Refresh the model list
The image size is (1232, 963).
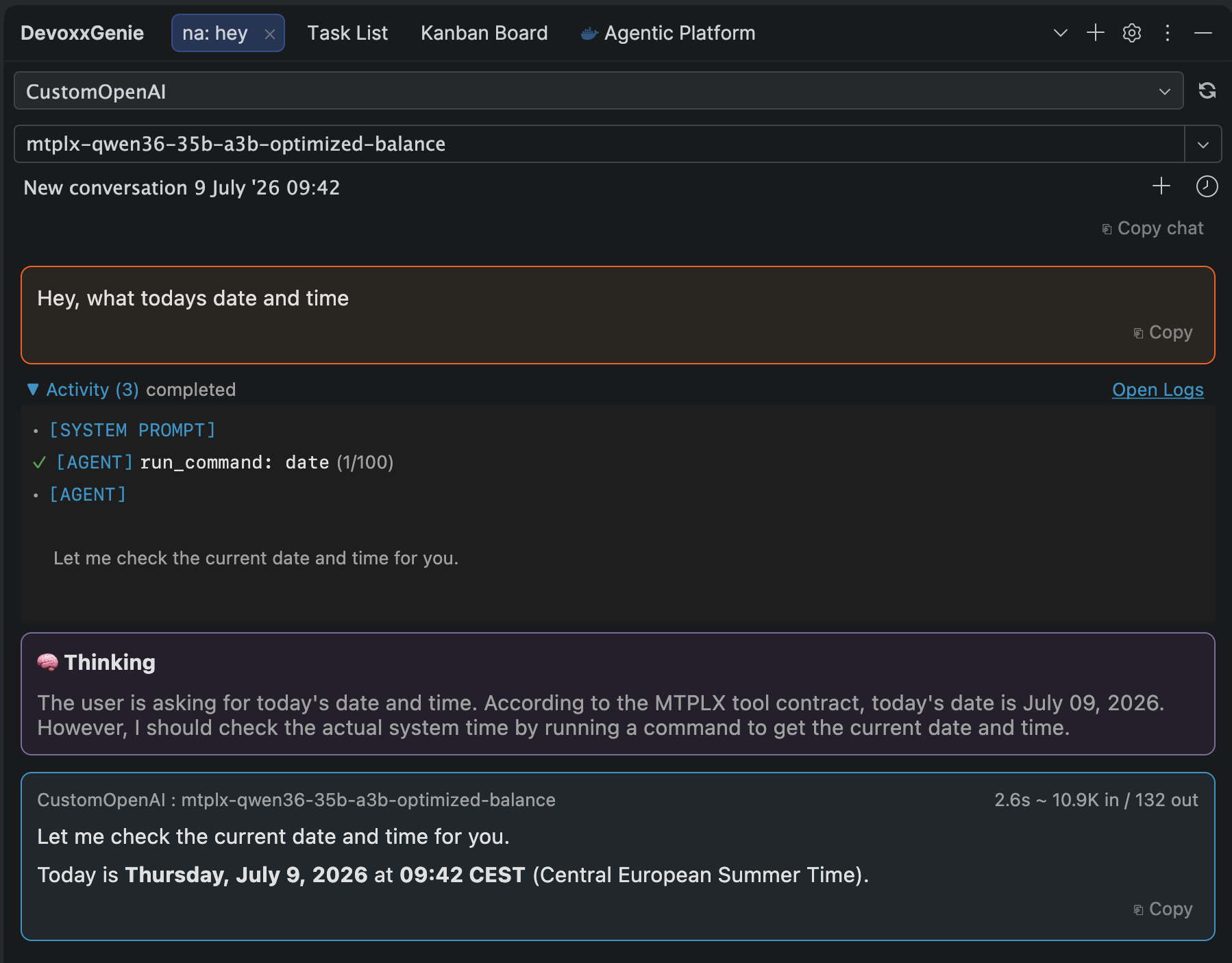point(1207,90)
